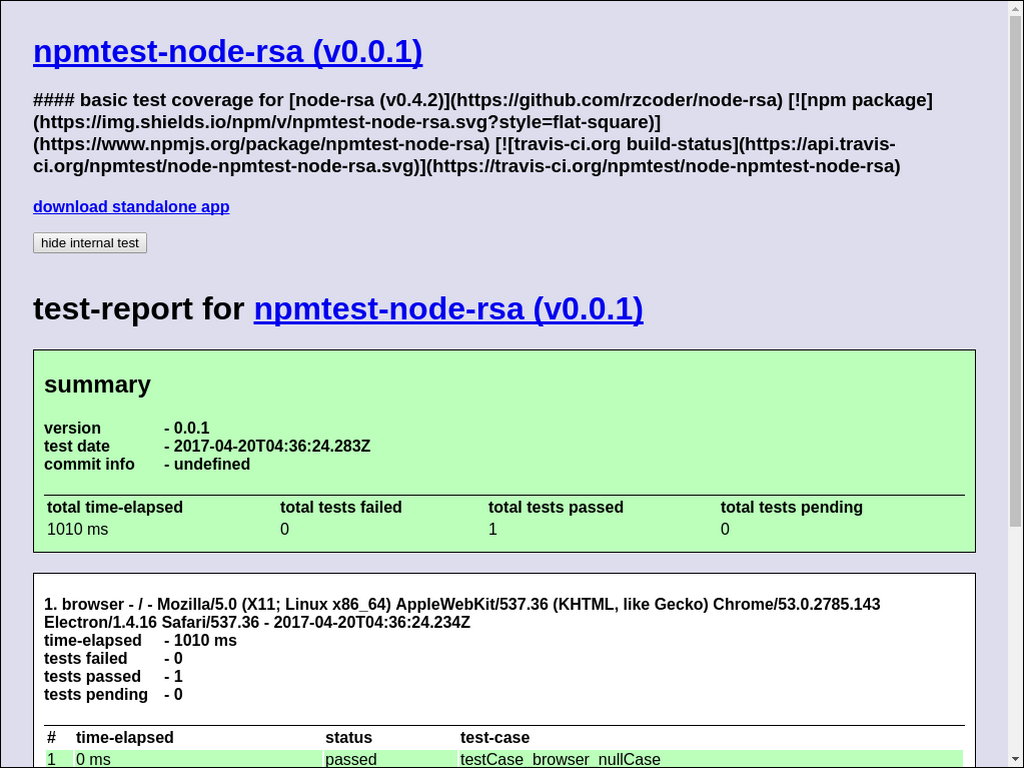Click the test date timestamp value
1024x768 pixels.
click(271, 446)
